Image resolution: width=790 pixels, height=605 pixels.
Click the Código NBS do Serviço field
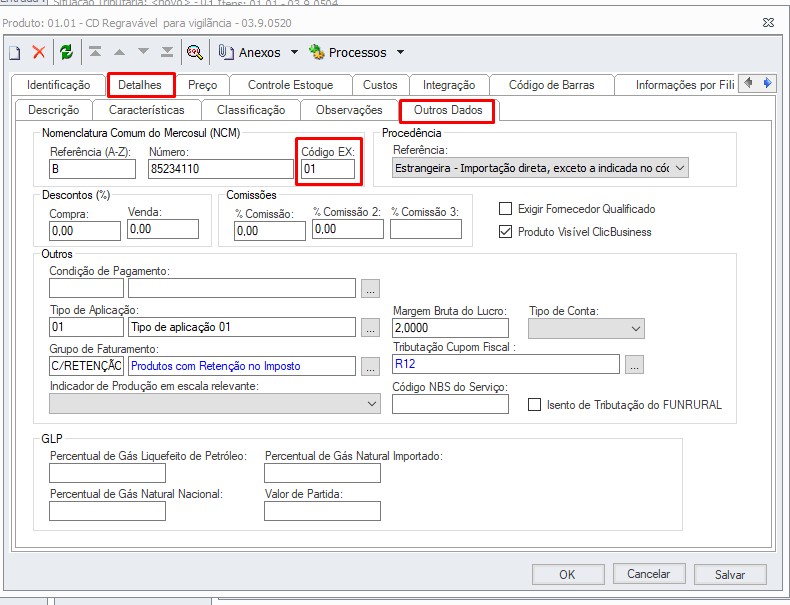tap(450, 404)
